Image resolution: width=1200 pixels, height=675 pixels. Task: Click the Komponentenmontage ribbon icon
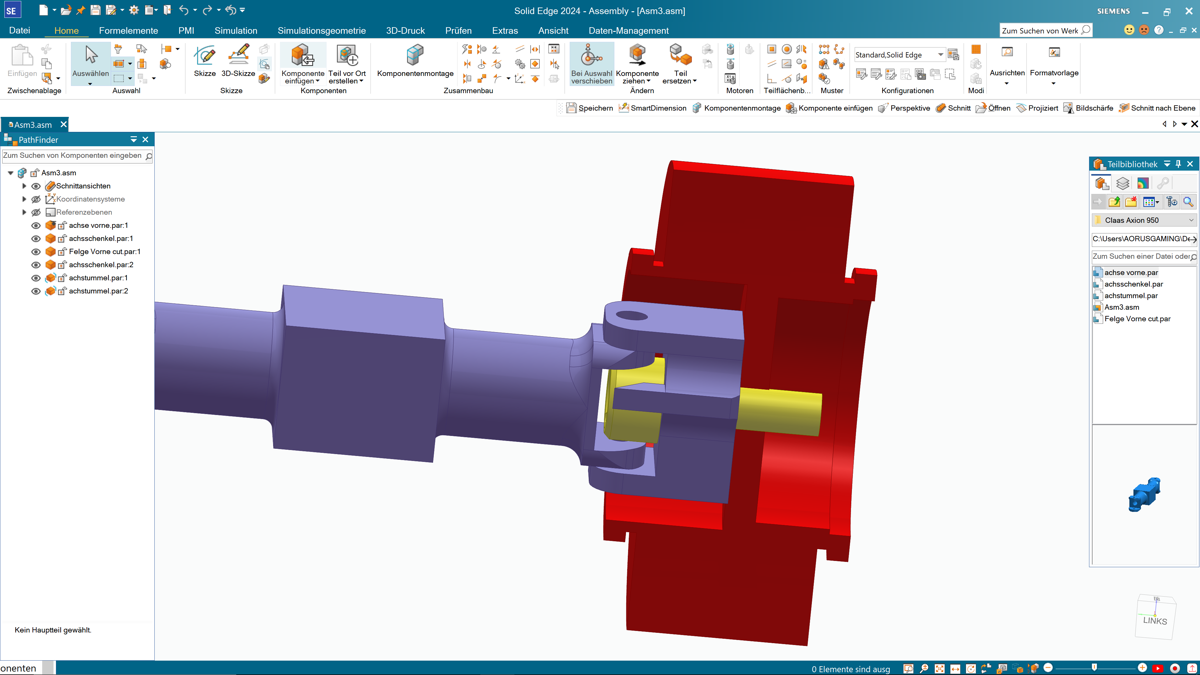(x=415, y=60)
